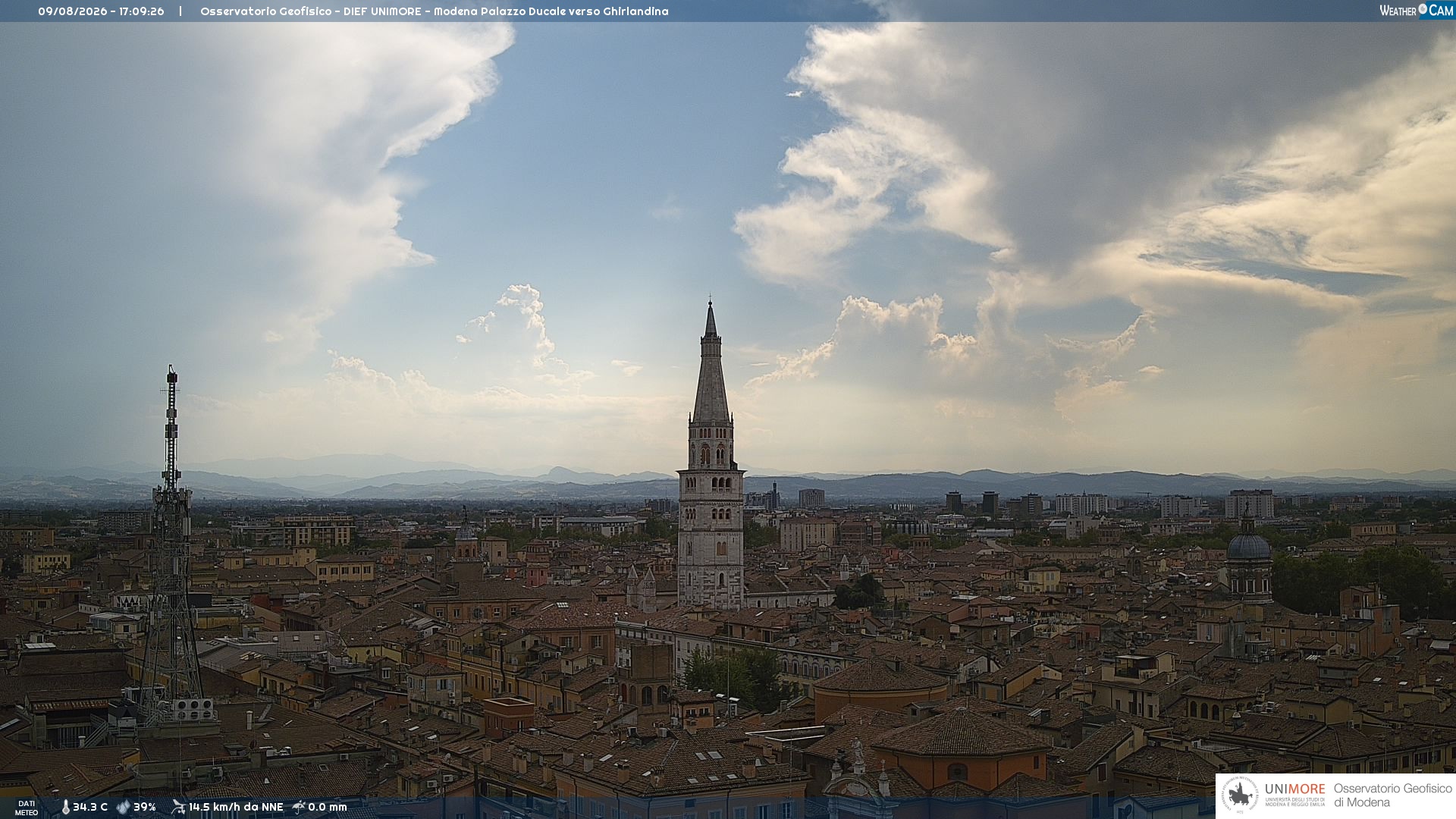Click the title 'Osservatorio Geofisico - DIEF UNIMORE' text
Image resolution: width=1456 pixels, height=819 pixels.
pyautogui.click(x=310, y=11)
